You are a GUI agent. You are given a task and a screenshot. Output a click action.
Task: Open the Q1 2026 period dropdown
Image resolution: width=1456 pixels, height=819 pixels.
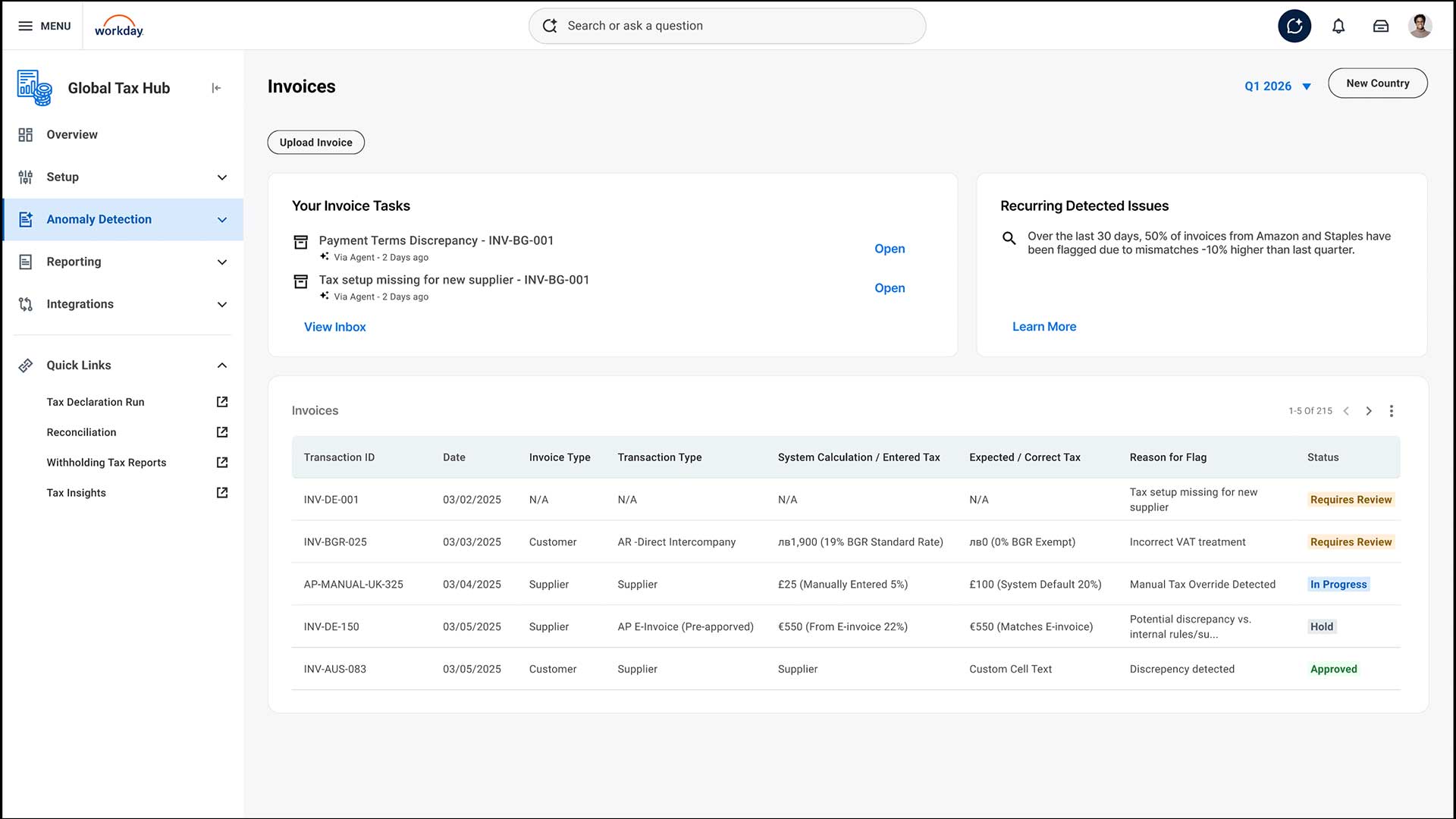click(1278, 86)
